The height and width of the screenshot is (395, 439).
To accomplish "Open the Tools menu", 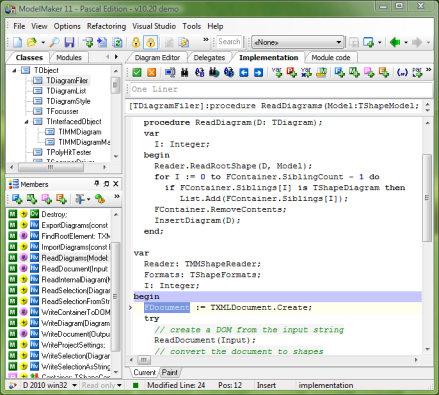I will pos(191,26).
